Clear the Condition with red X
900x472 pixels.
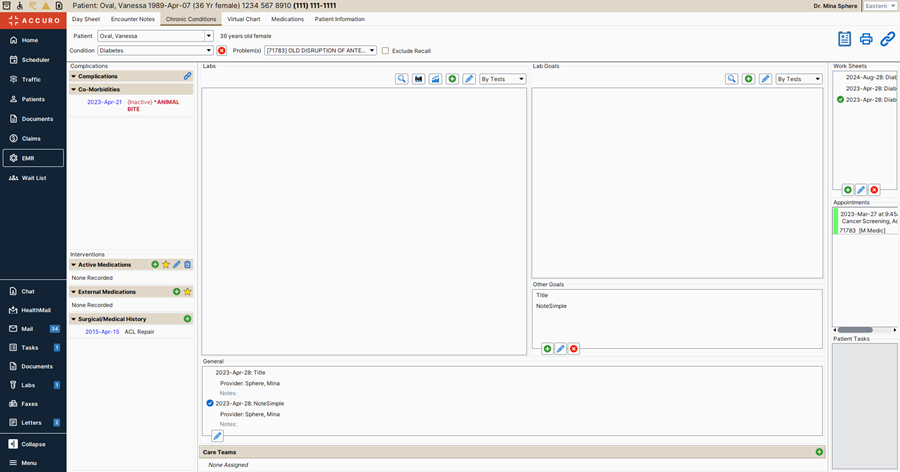pyautogui.click(x=222, y=50)
